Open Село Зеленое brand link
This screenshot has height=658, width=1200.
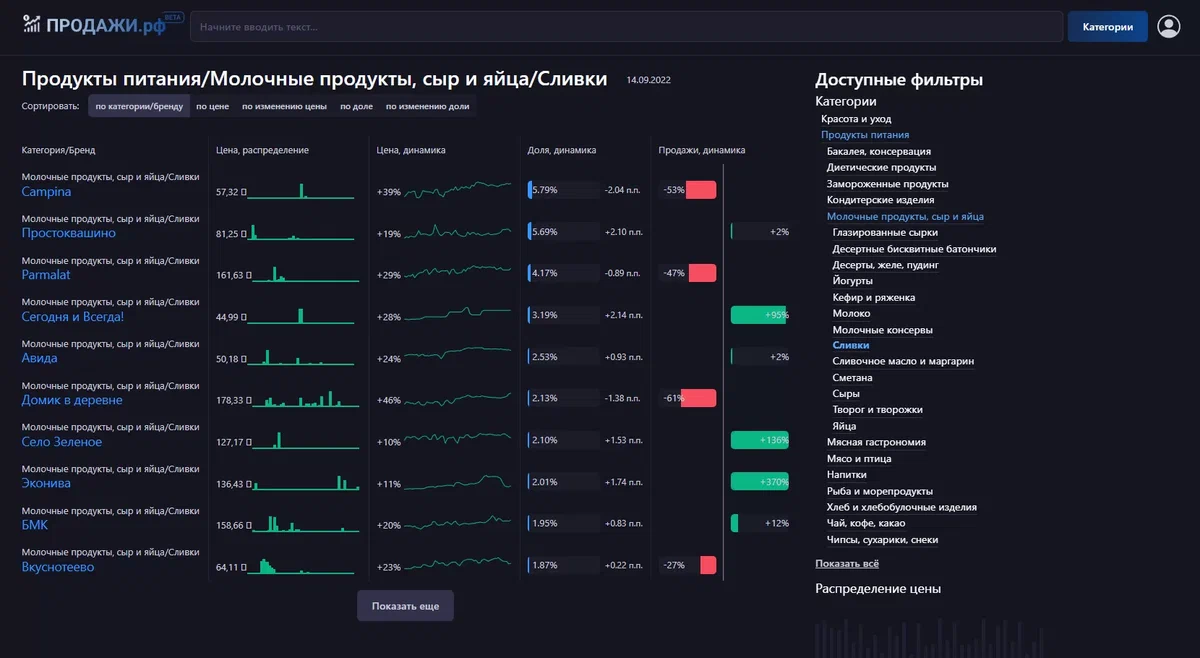click(62, 442)
